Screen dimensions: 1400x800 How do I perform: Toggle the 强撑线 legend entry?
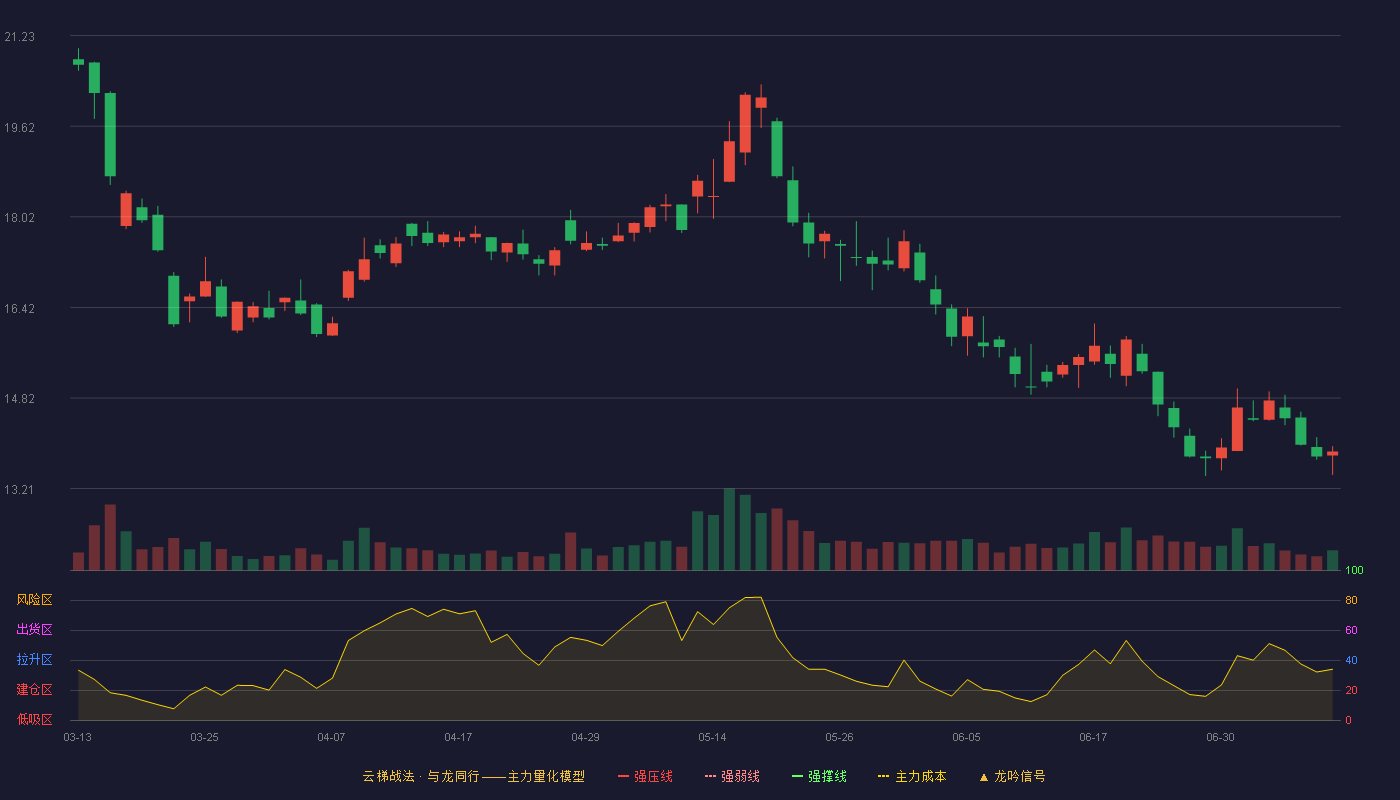[x=819, y=776]
